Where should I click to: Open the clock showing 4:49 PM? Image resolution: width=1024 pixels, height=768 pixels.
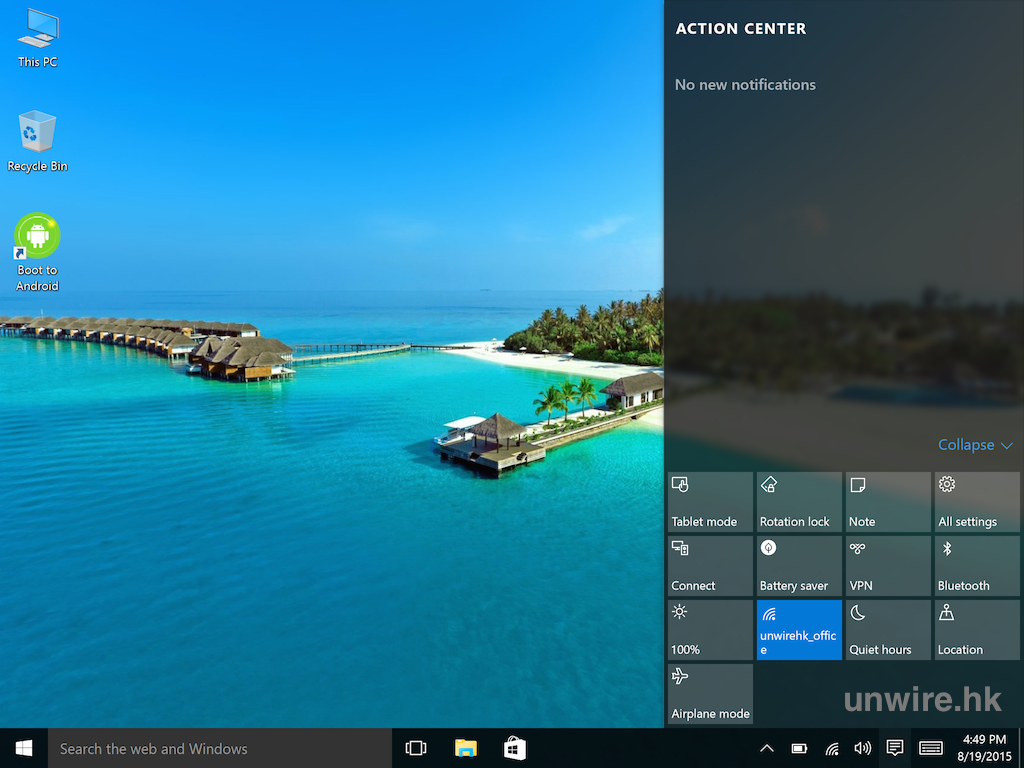[984, 748]
